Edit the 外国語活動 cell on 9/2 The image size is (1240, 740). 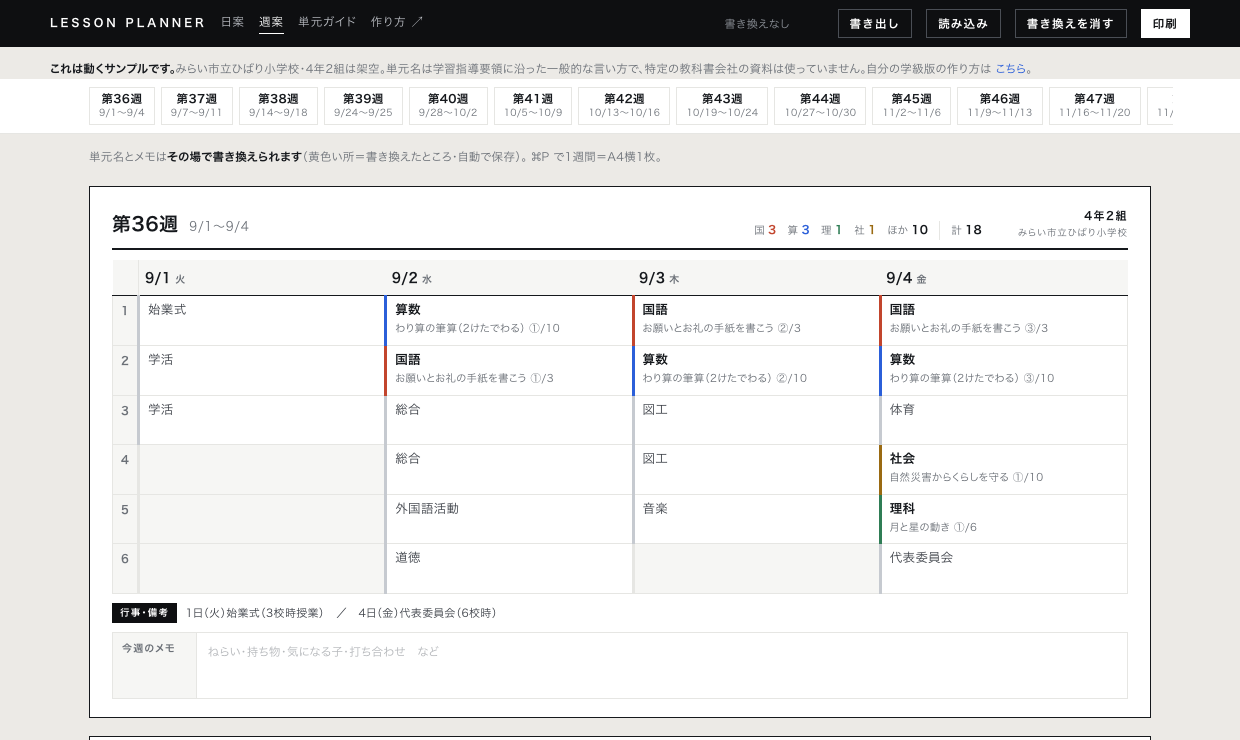(508, 519)
